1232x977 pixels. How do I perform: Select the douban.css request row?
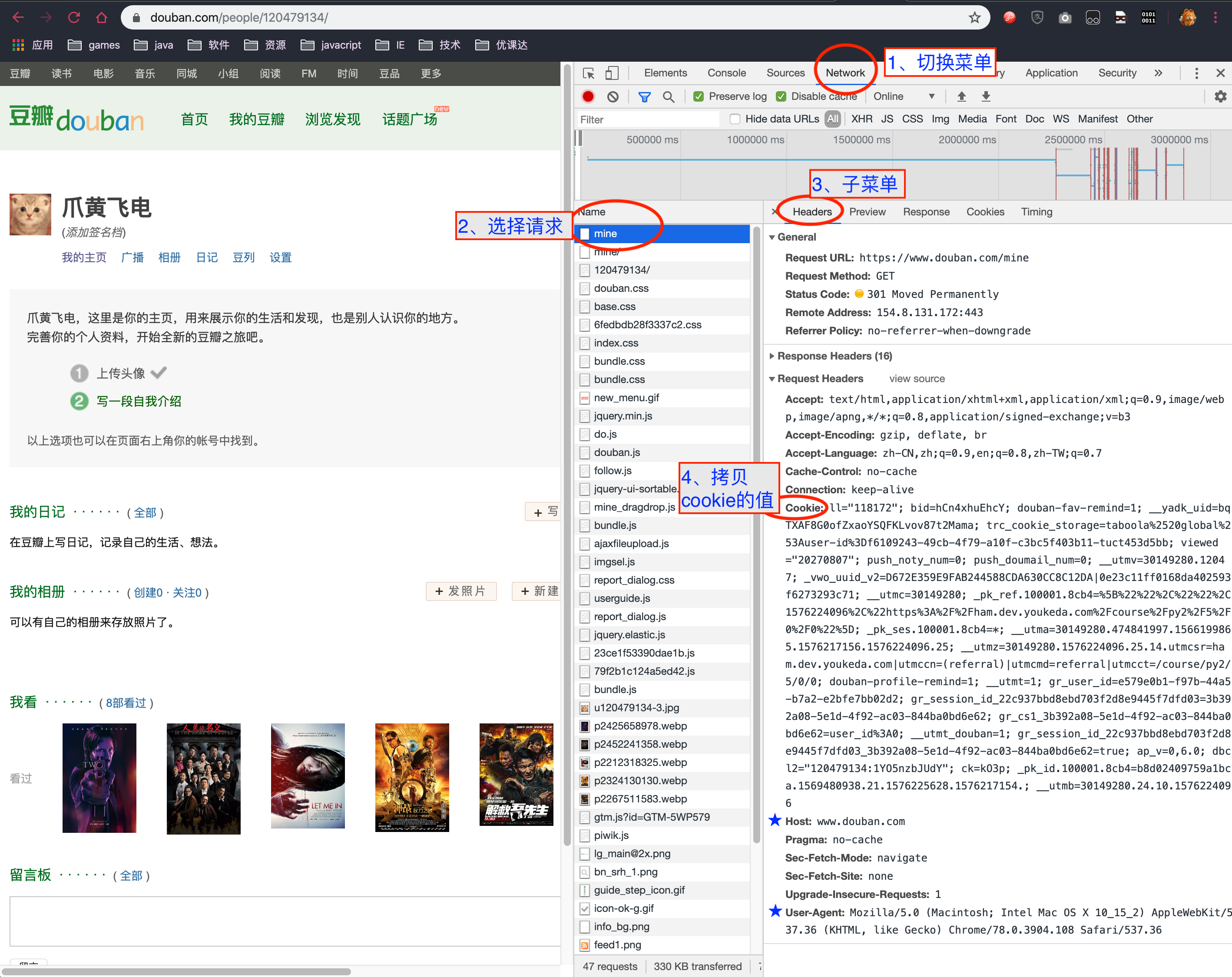tap(663, 288)
